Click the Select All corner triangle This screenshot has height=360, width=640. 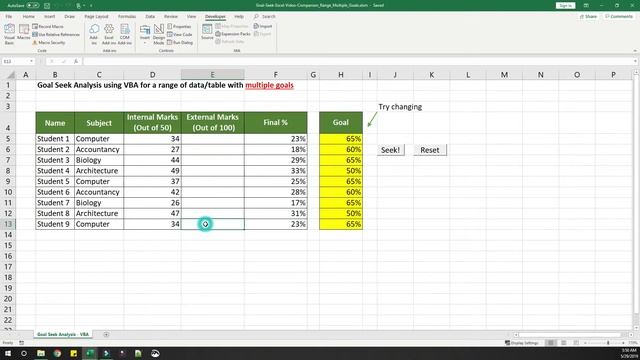10,75
